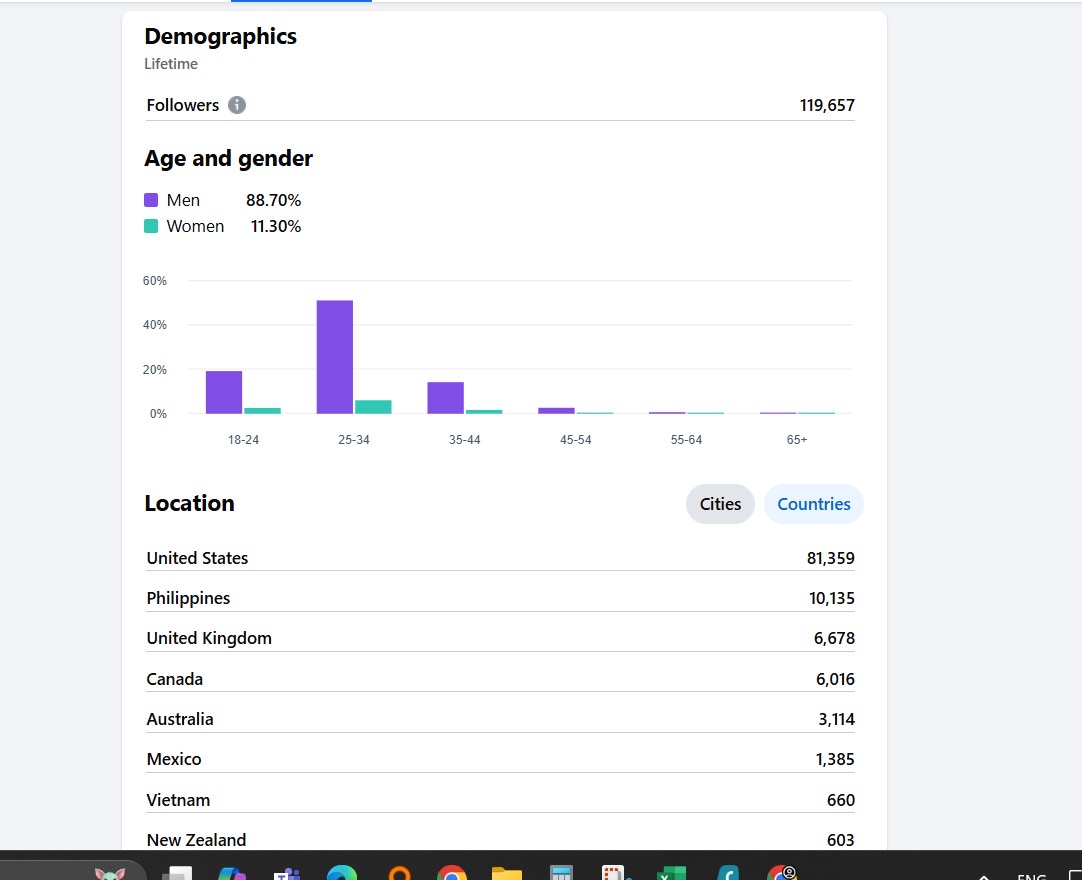Viewport: 1082px width, 880px height.
Task: Click the 25-34 axis label
Action: (x=354, y=440)
